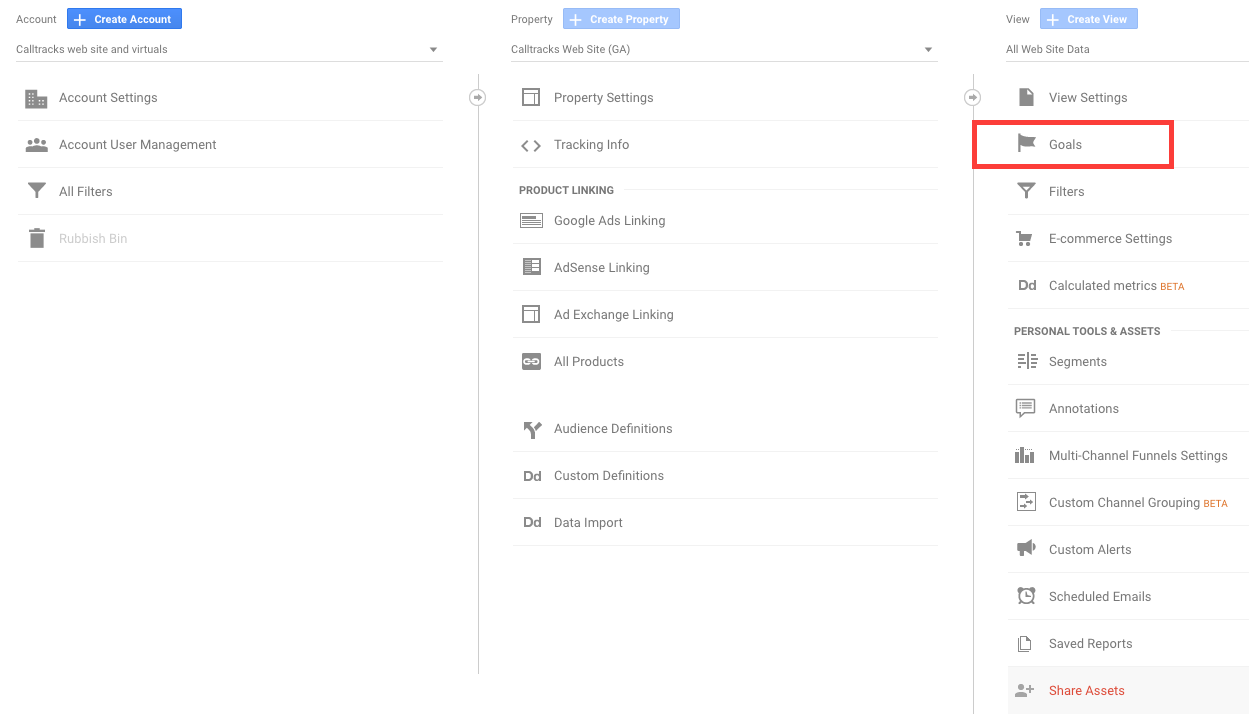Click the Dd icon beside Custom Definitions
This screenshot has height=714, width=1249.
click(x=532, y=476)
